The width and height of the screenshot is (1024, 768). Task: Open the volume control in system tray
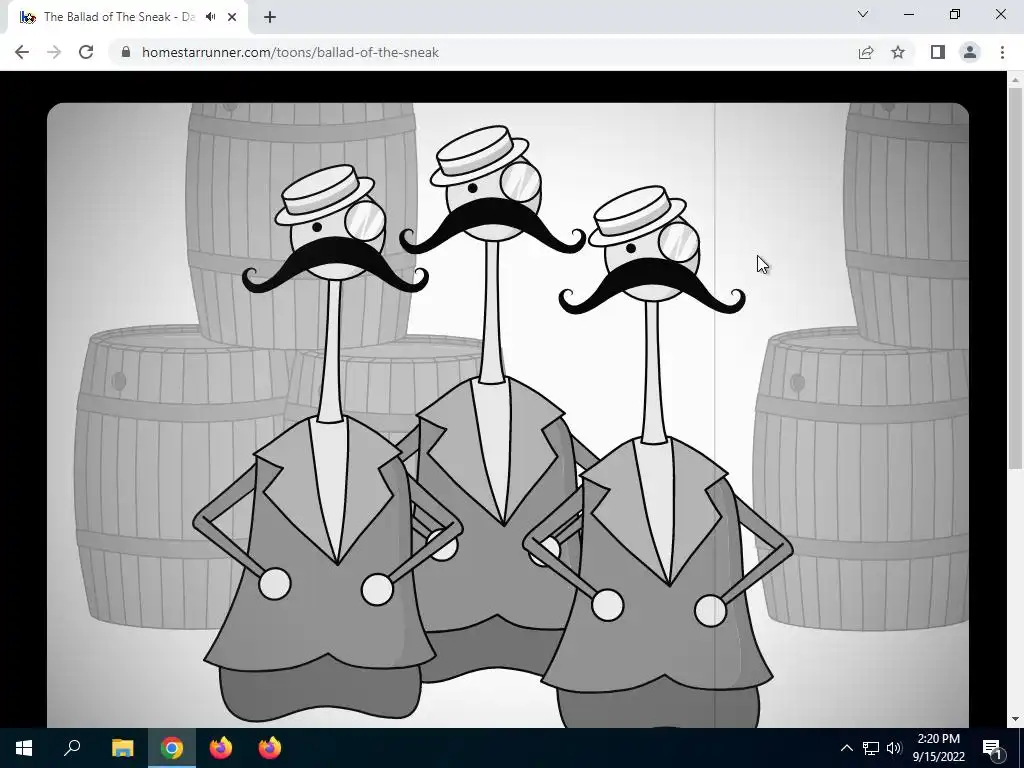pyautogui.click(x=894, y=748)
